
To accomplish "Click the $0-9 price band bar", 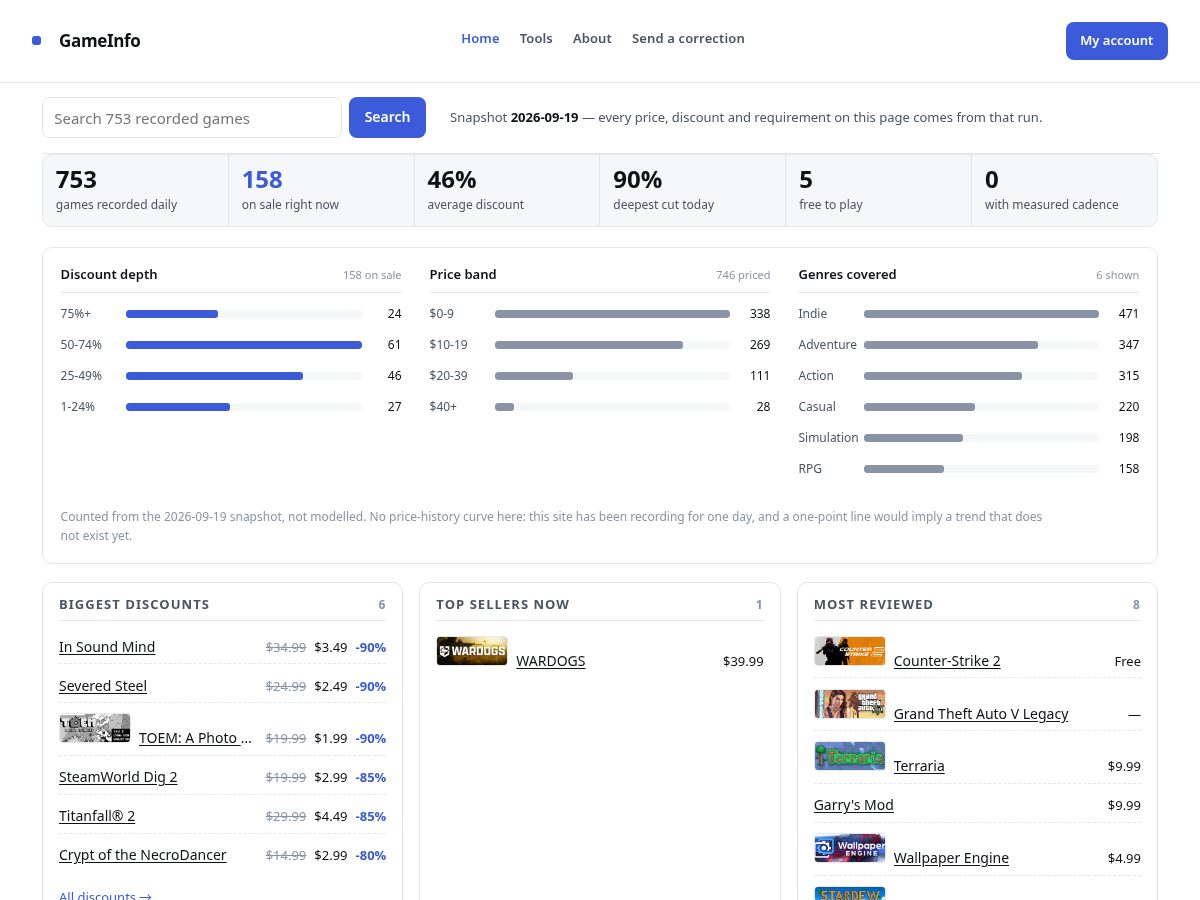I will [x=612, y=314].
